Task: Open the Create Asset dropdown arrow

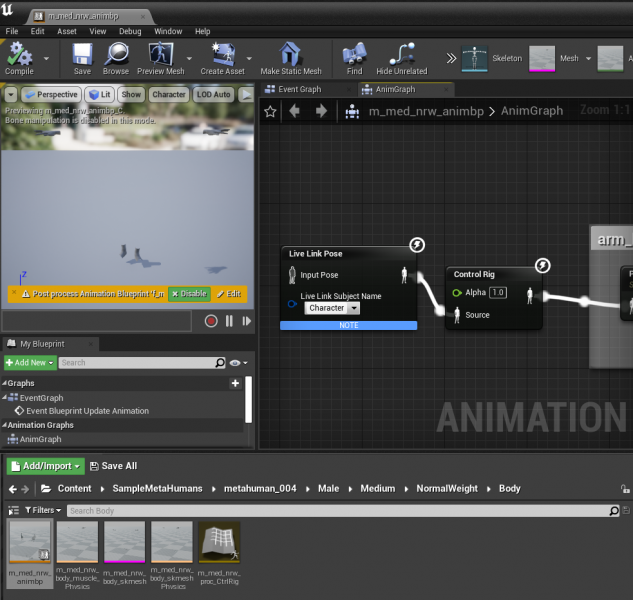Action: pyautogui.click(x=249, y=59)
